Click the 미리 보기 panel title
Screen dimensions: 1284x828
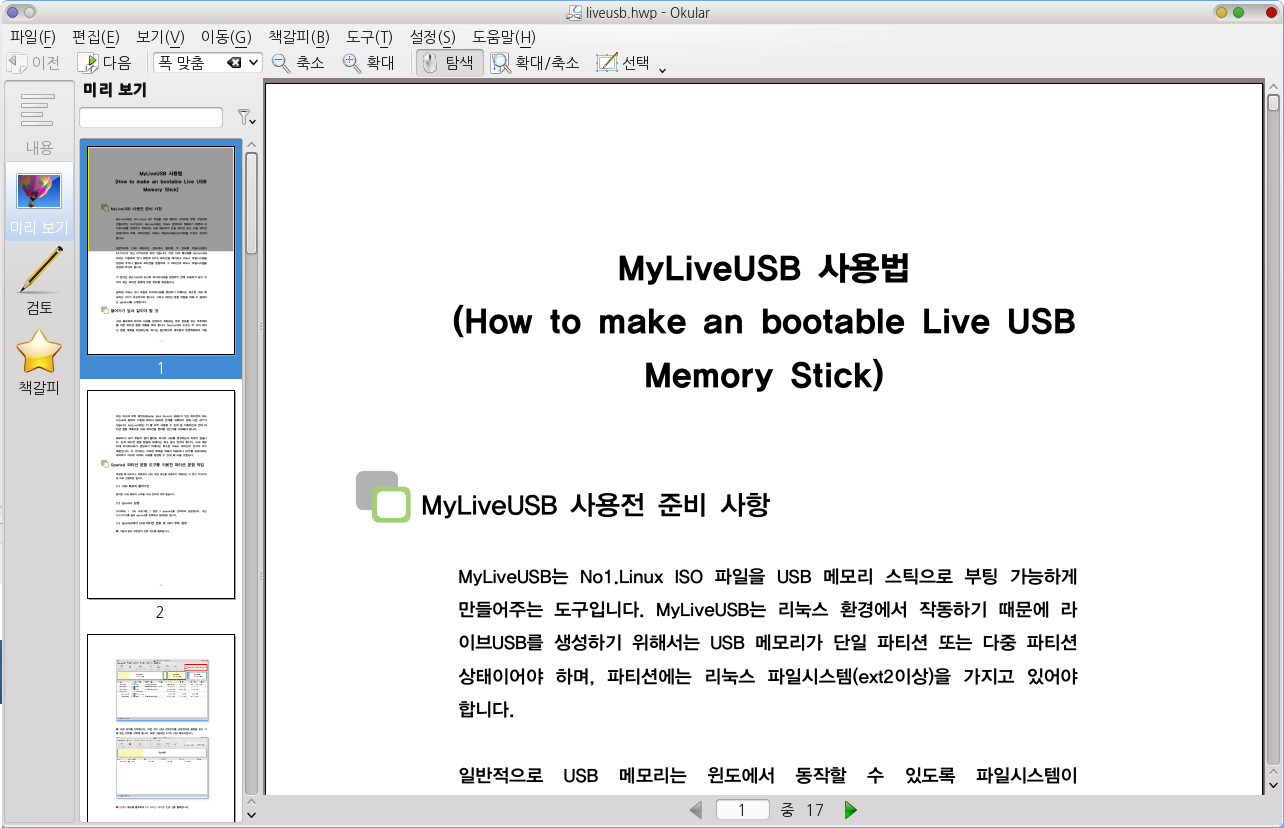pos(115,90)
